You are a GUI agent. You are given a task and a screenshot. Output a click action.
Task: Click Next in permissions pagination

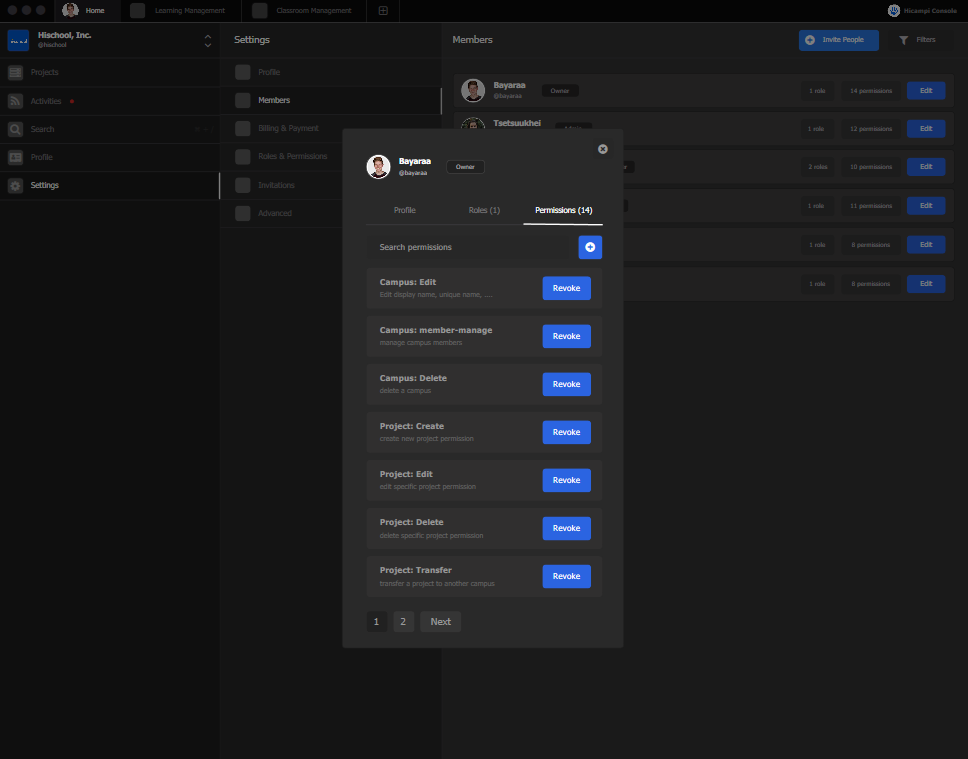coord(440,621)
